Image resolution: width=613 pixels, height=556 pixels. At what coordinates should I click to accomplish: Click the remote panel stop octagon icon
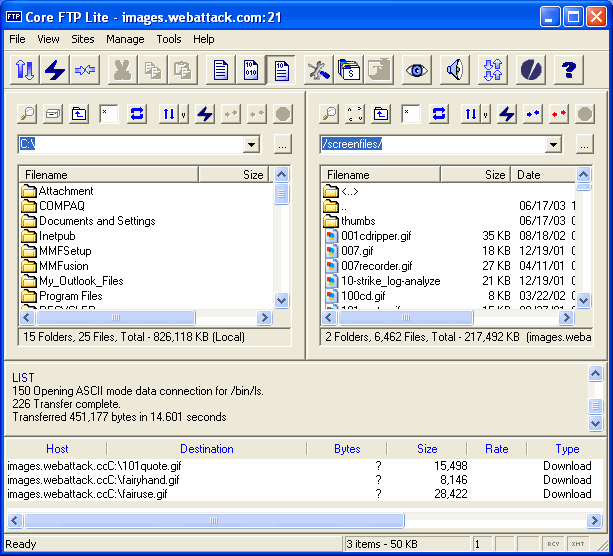585,114
